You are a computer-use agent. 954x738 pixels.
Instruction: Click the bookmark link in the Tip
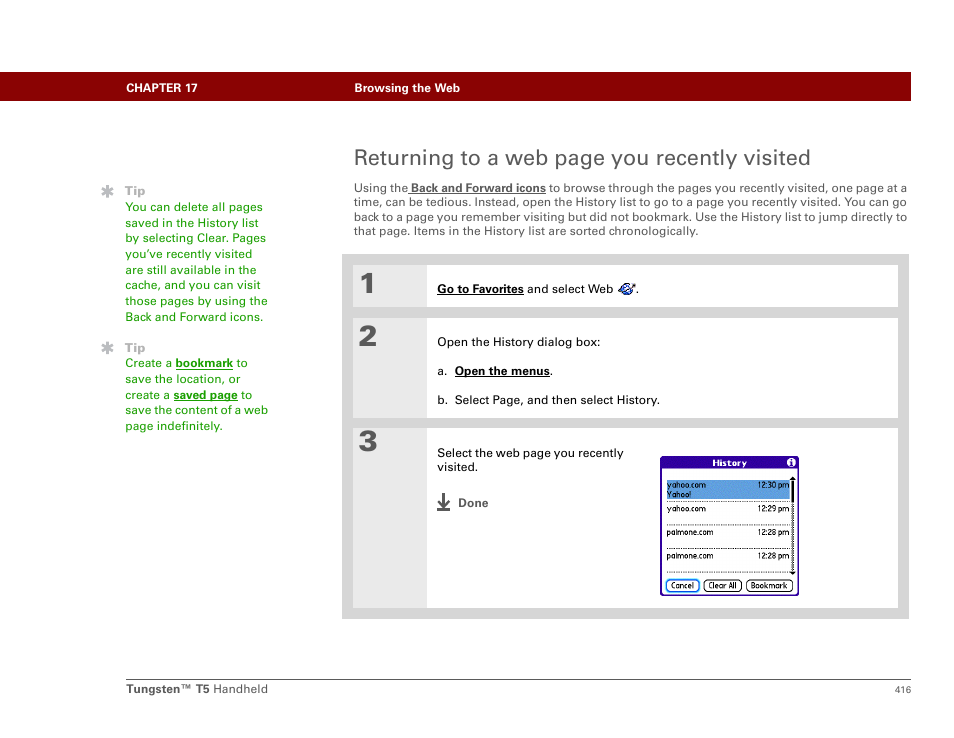(204, 363)
